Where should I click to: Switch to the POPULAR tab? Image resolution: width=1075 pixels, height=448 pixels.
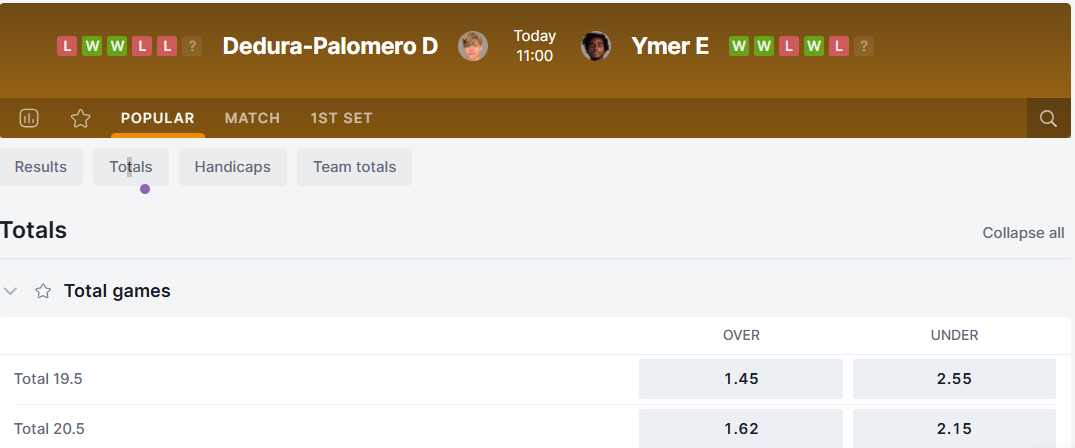click(x=158, y=118)
